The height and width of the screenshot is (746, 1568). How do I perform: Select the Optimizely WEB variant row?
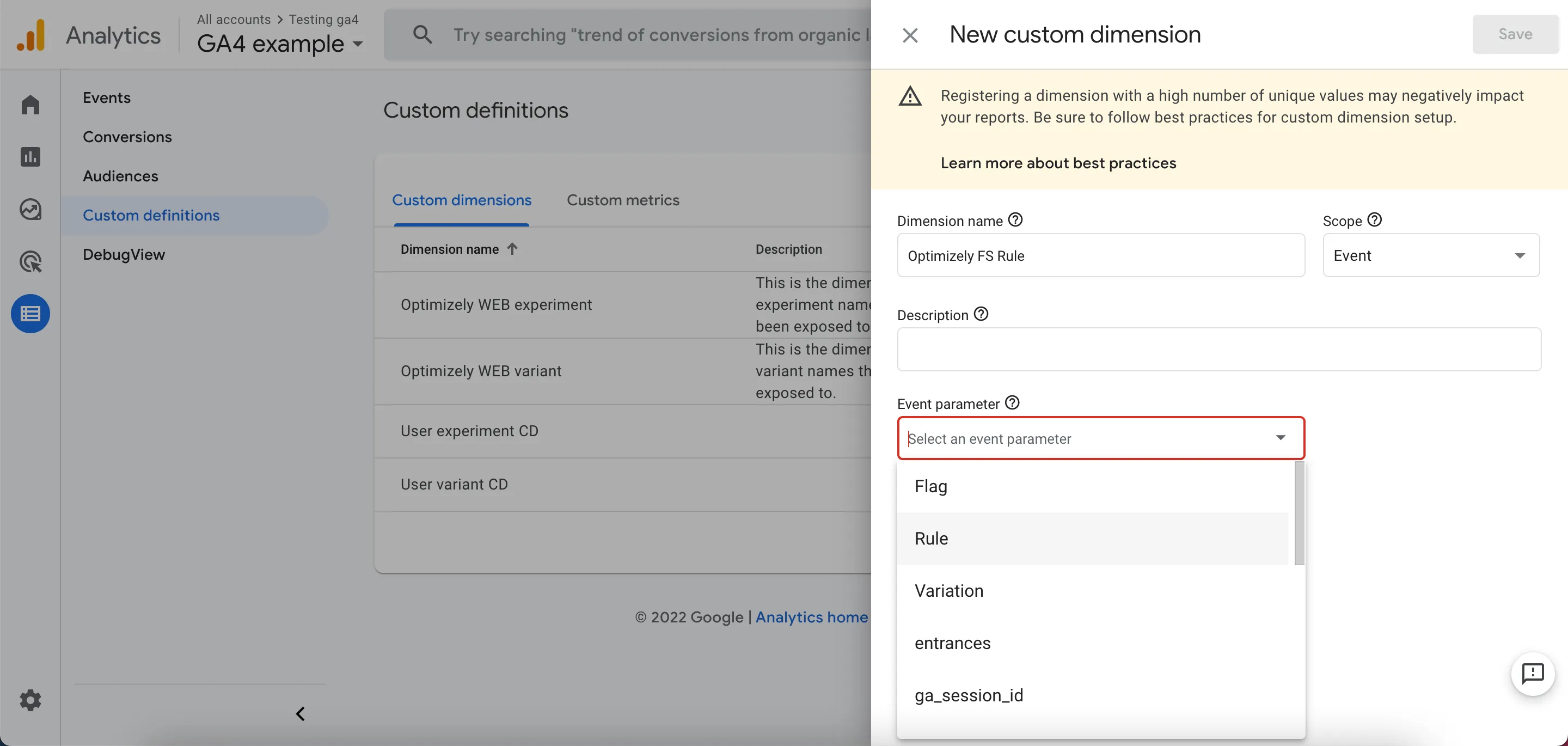tap(623, 371)
